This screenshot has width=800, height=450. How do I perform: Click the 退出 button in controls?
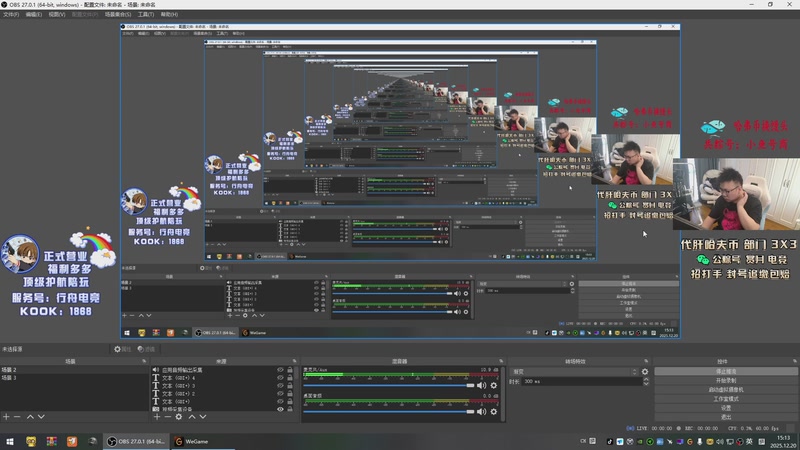[726, 417]
